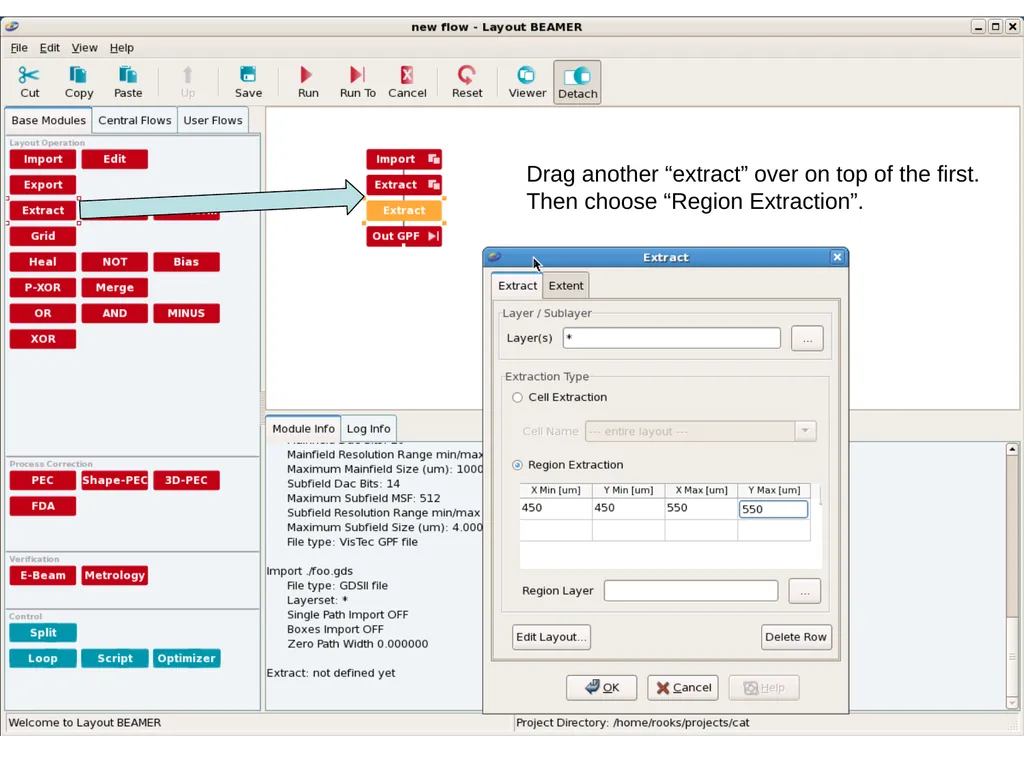Open the Help menu
The width and height of the screenshot is (1024, 768).
pyautogui.click(x=121, y=48)
